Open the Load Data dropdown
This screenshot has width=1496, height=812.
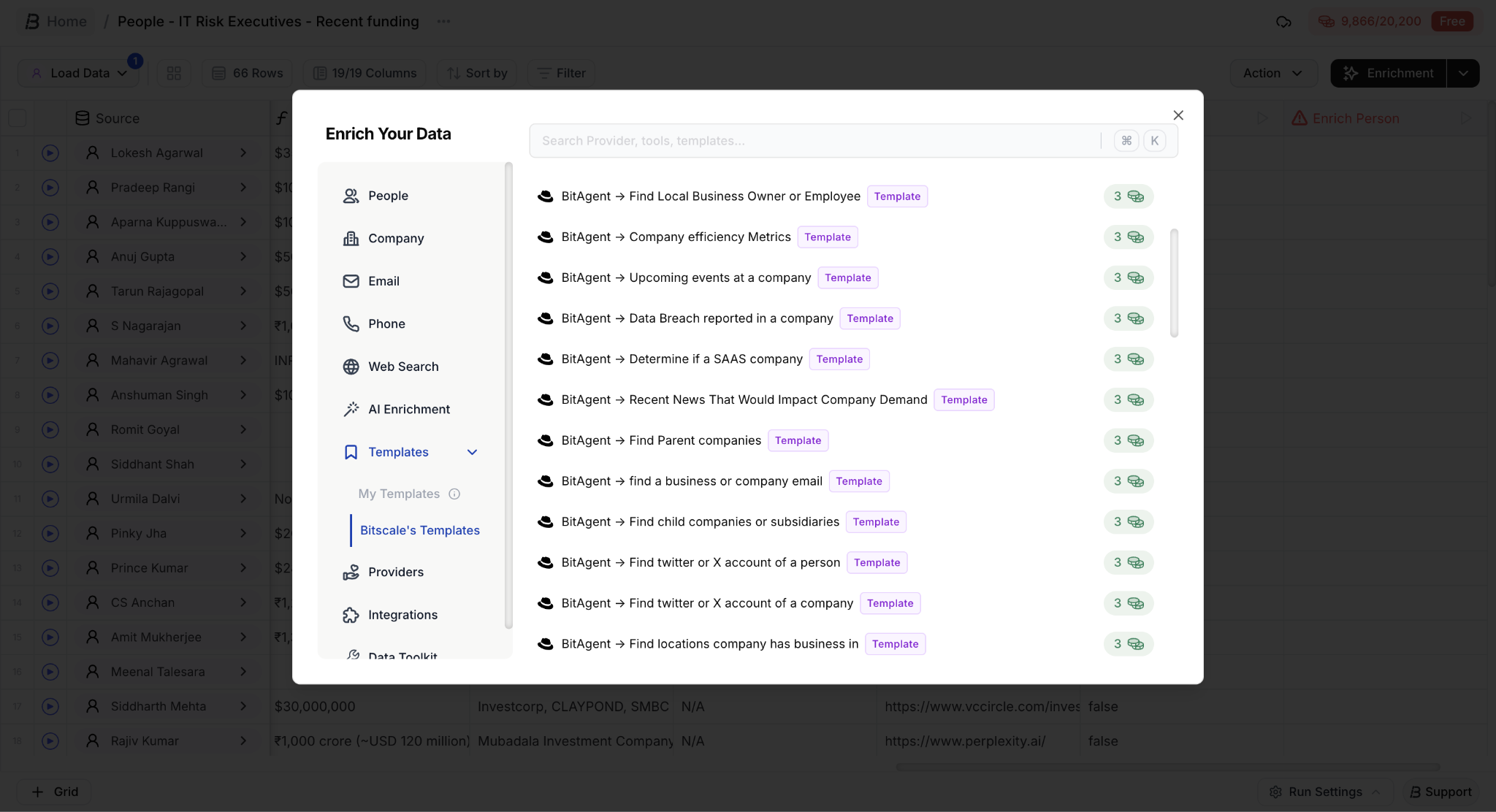click(x=78, y=73)
